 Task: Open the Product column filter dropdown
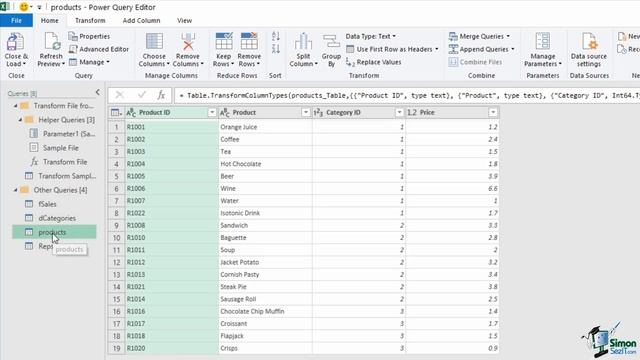306,113
